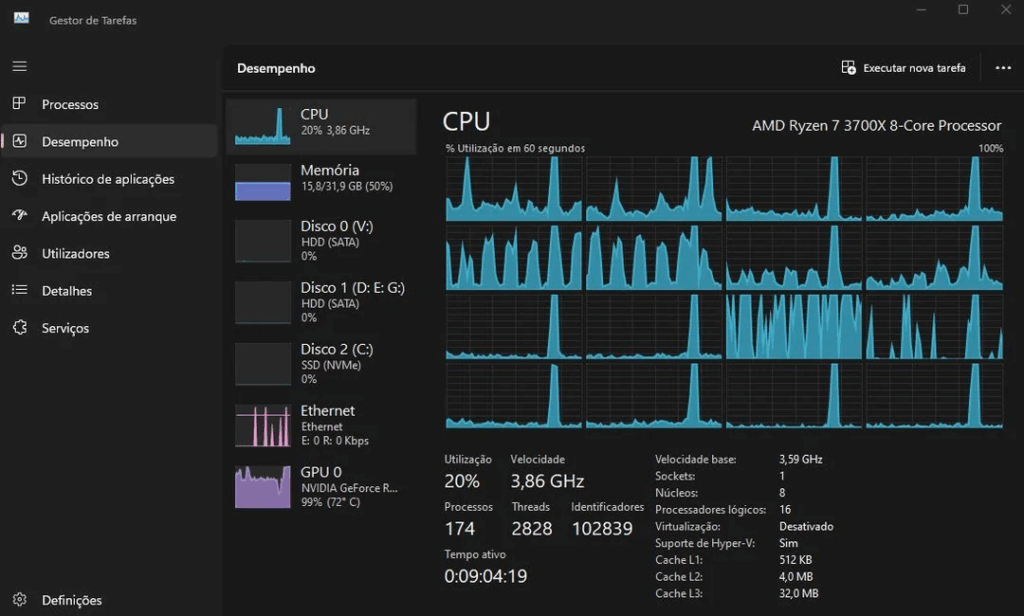
Task: Switch to Utilizadores page
Action: point(108,253)
